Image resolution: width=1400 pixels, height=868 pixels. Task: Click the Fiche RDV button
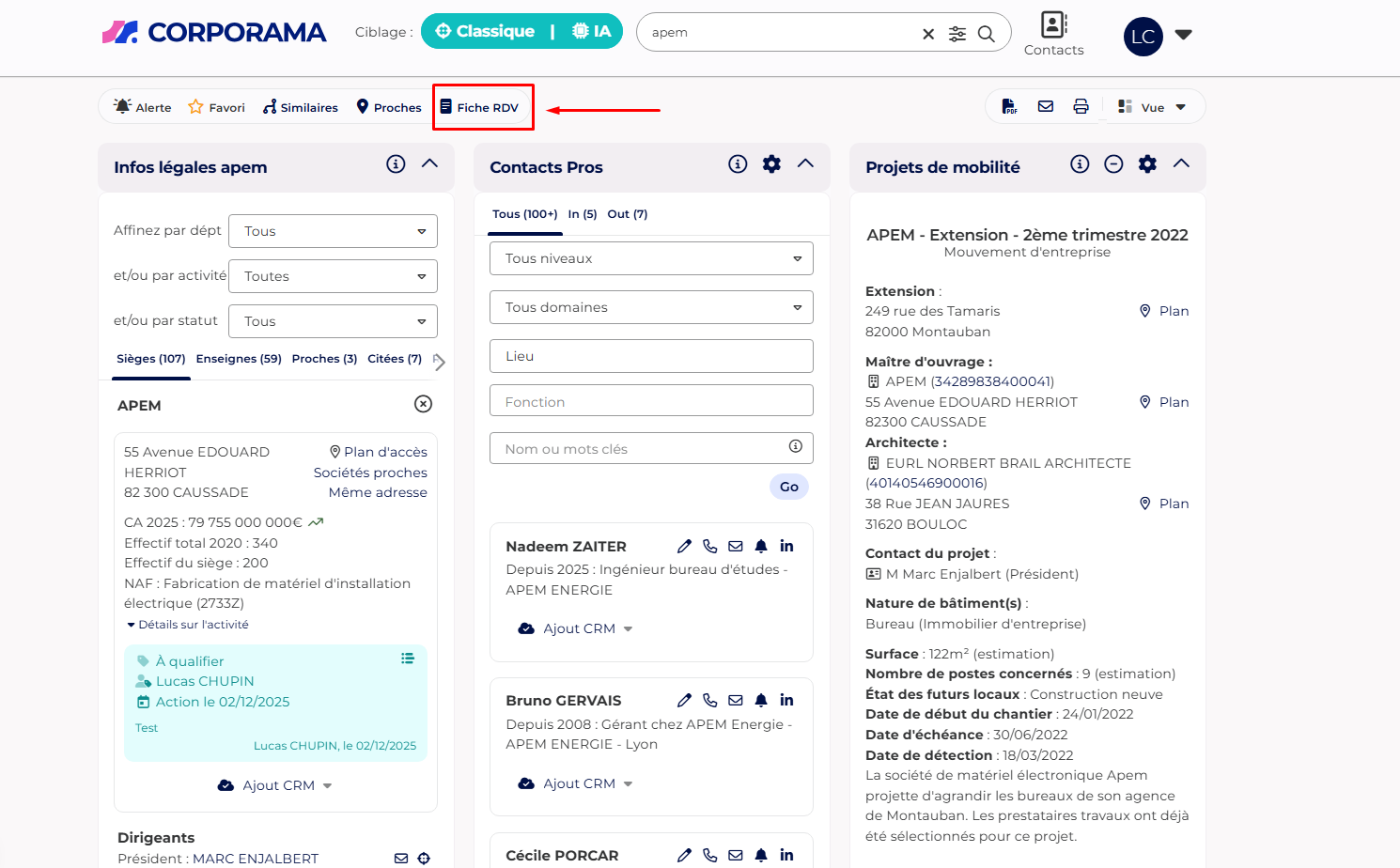480,107
